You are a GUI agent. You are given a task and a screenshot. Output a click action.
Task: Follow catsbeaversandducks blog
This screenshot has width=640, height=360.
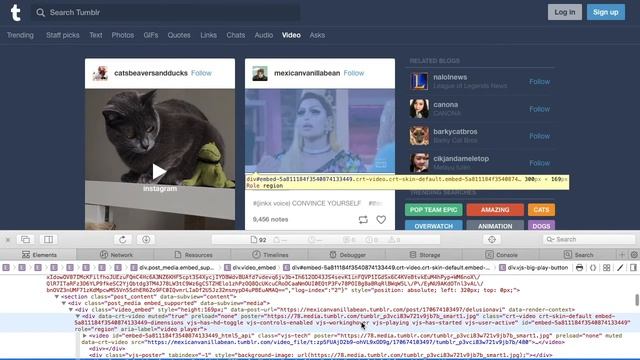click(201, 73)
